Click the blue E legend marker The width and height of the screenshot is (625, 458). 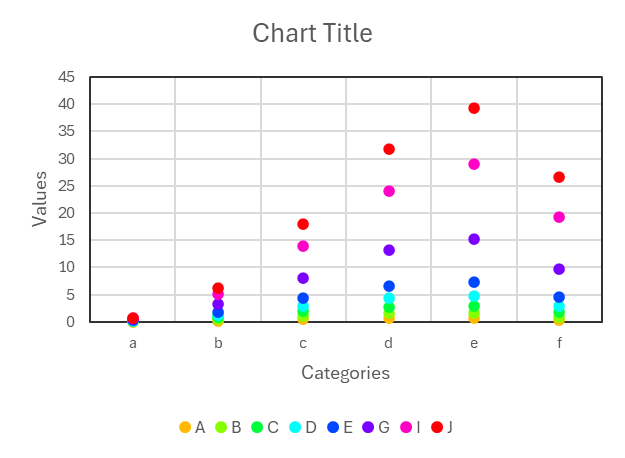[333, 427]
